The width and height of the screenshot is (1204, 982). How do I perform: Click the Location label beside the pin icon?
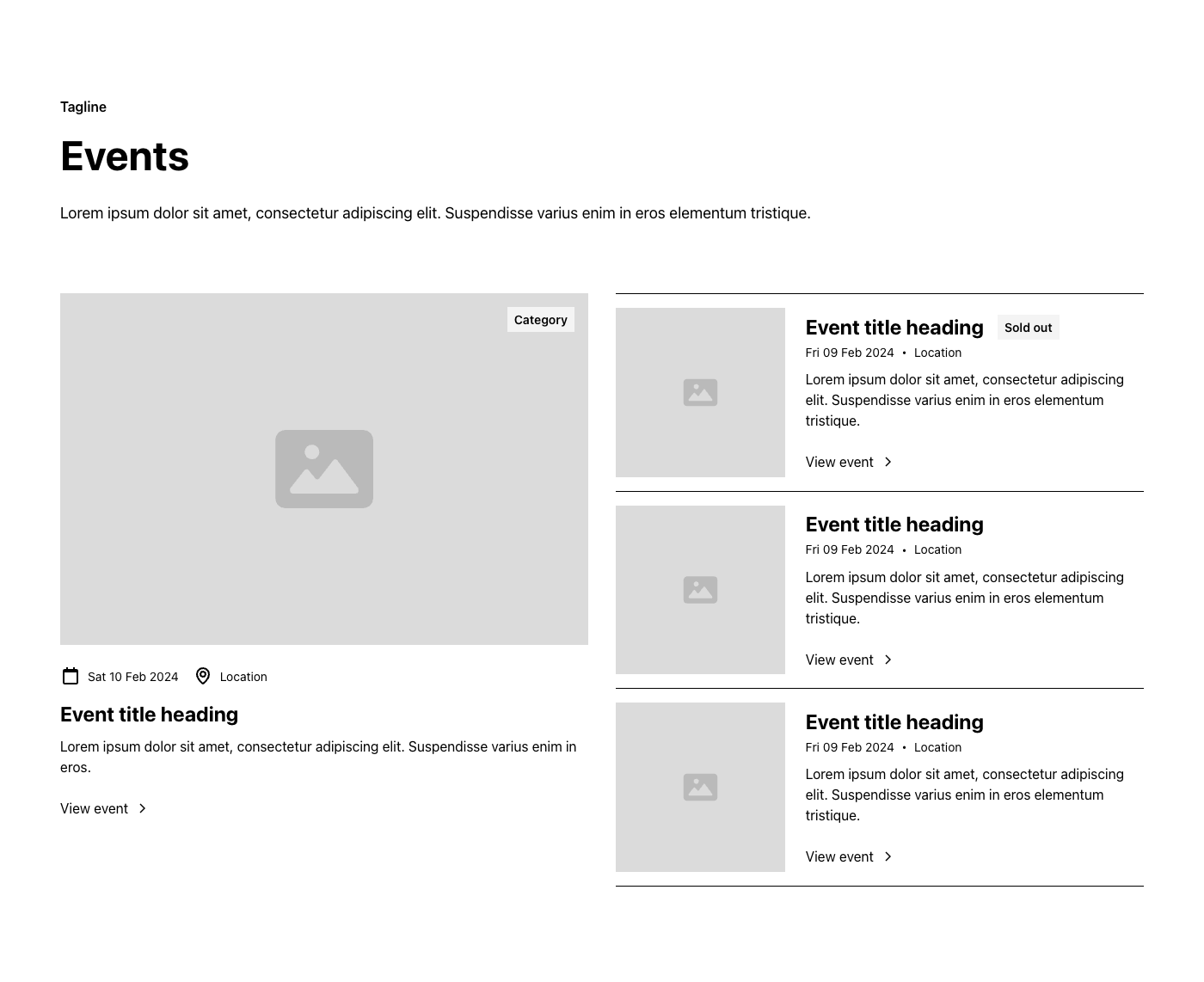[243, 677]
